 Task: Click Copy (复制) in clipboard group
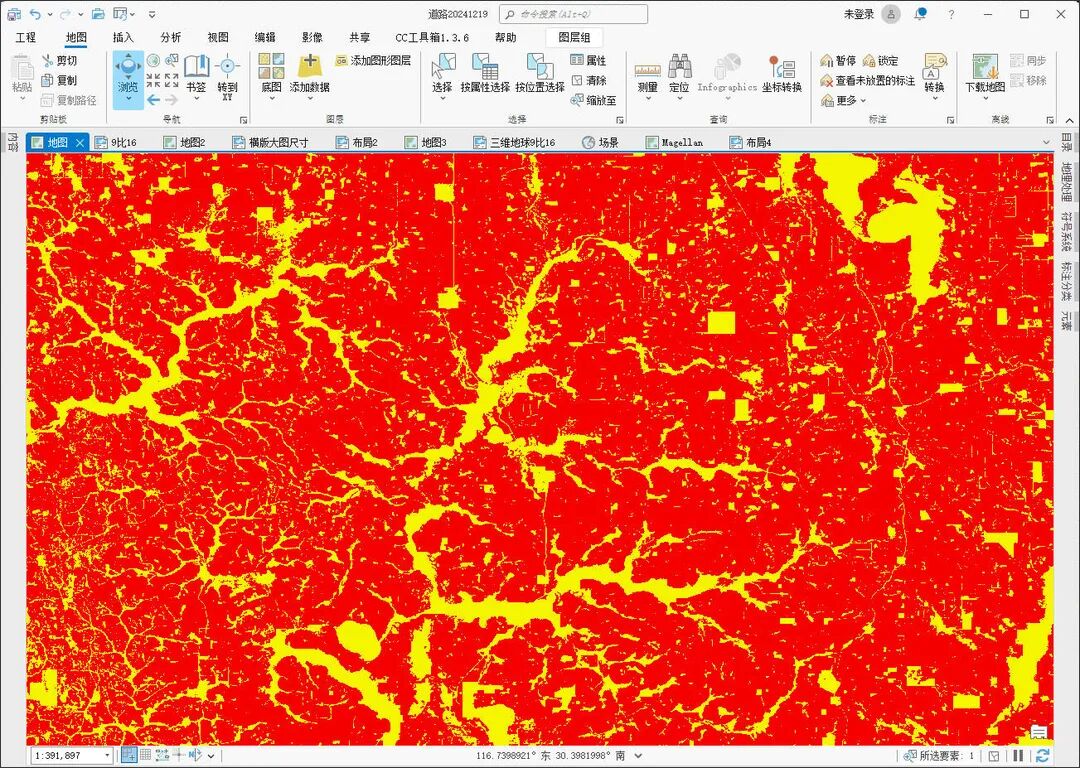click(59, 81)
